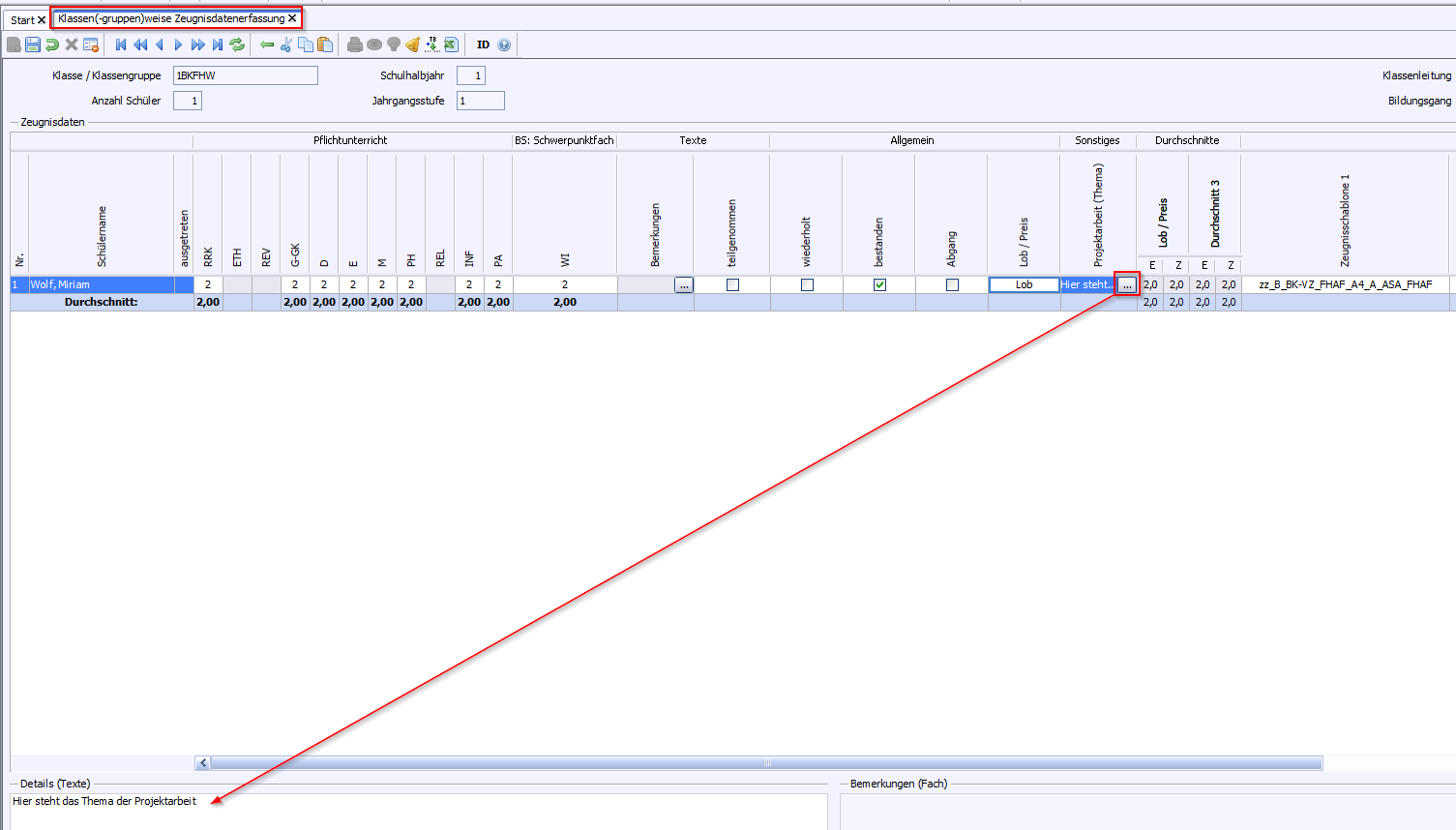Click the green Undo arrow icon
Screen dimensions: 1456x830
(x=52, y=44)
